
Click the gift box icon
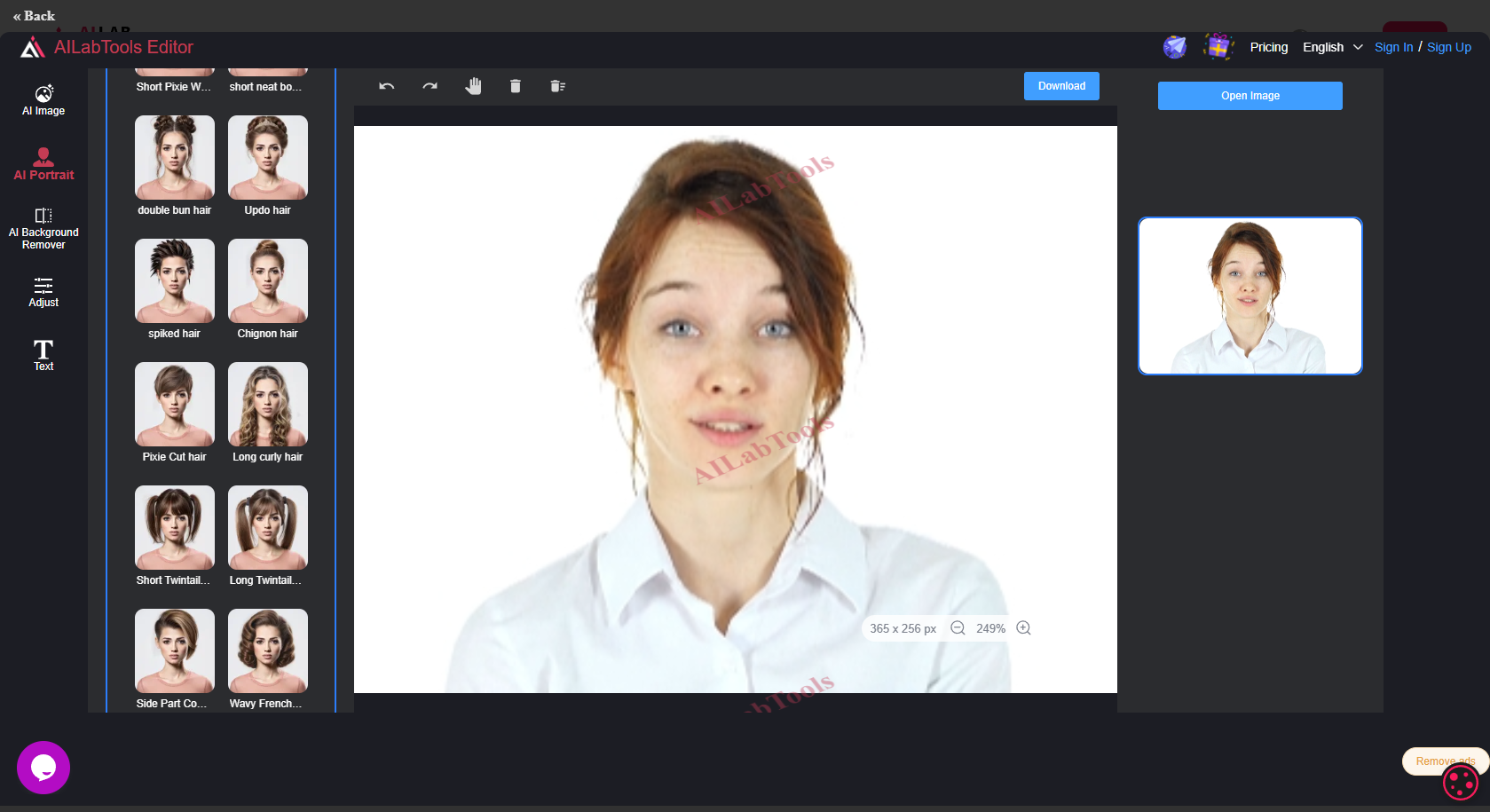[1218, 46]
